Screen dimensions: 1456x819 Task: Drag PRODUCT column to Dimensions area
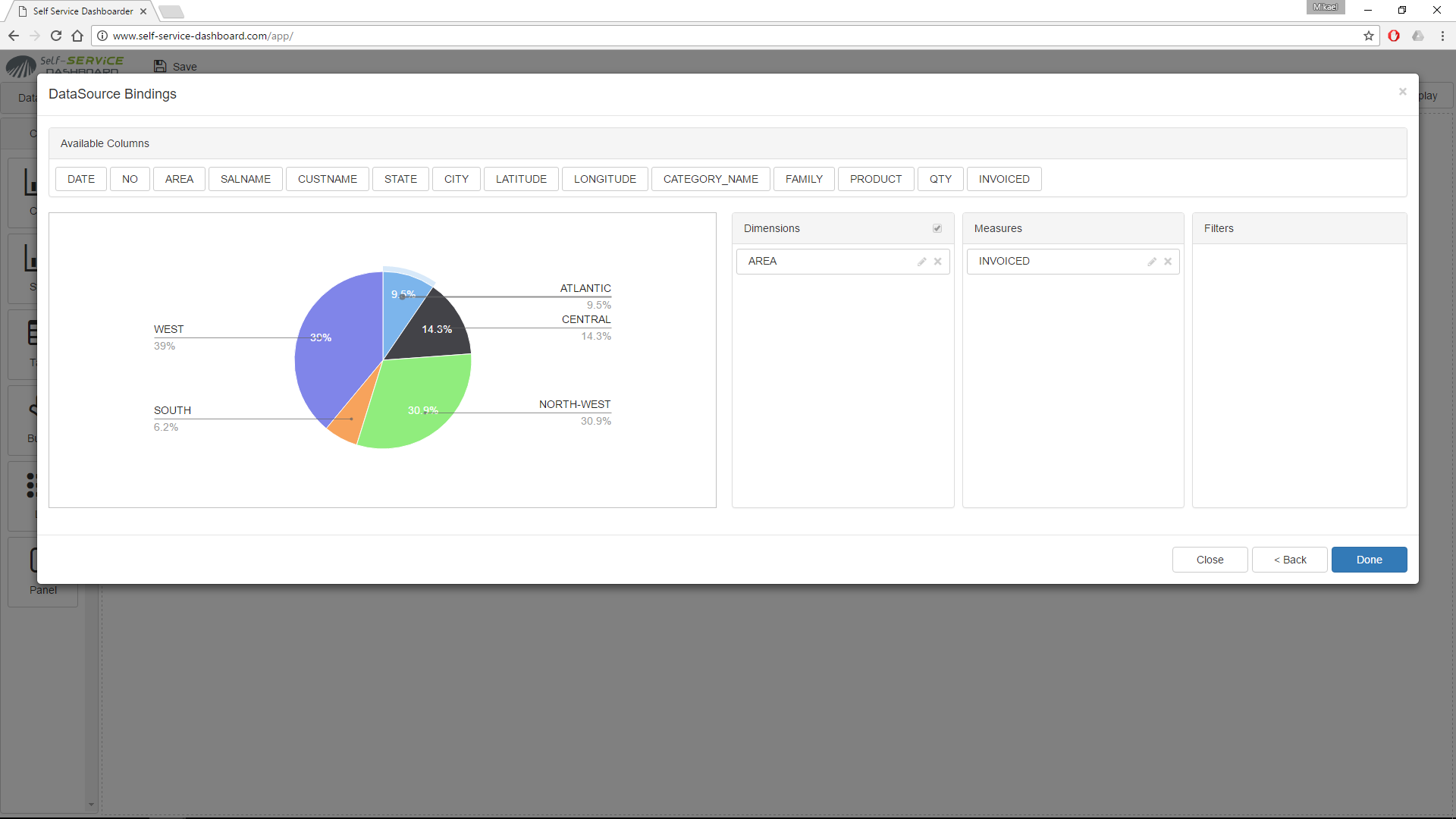(x=875, y=178)
